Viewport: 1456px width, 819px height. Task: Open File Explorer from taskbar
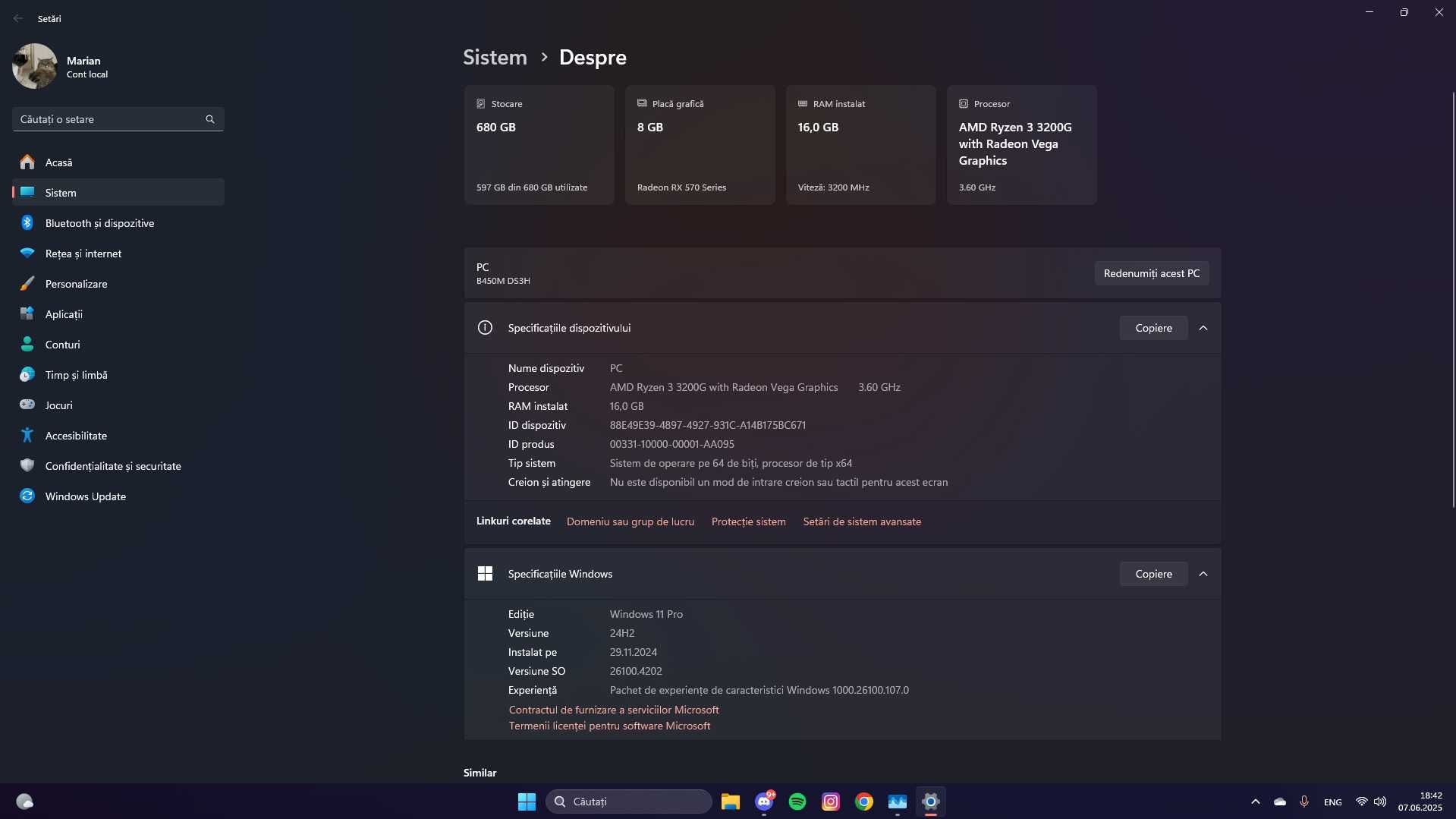[730, 802]
